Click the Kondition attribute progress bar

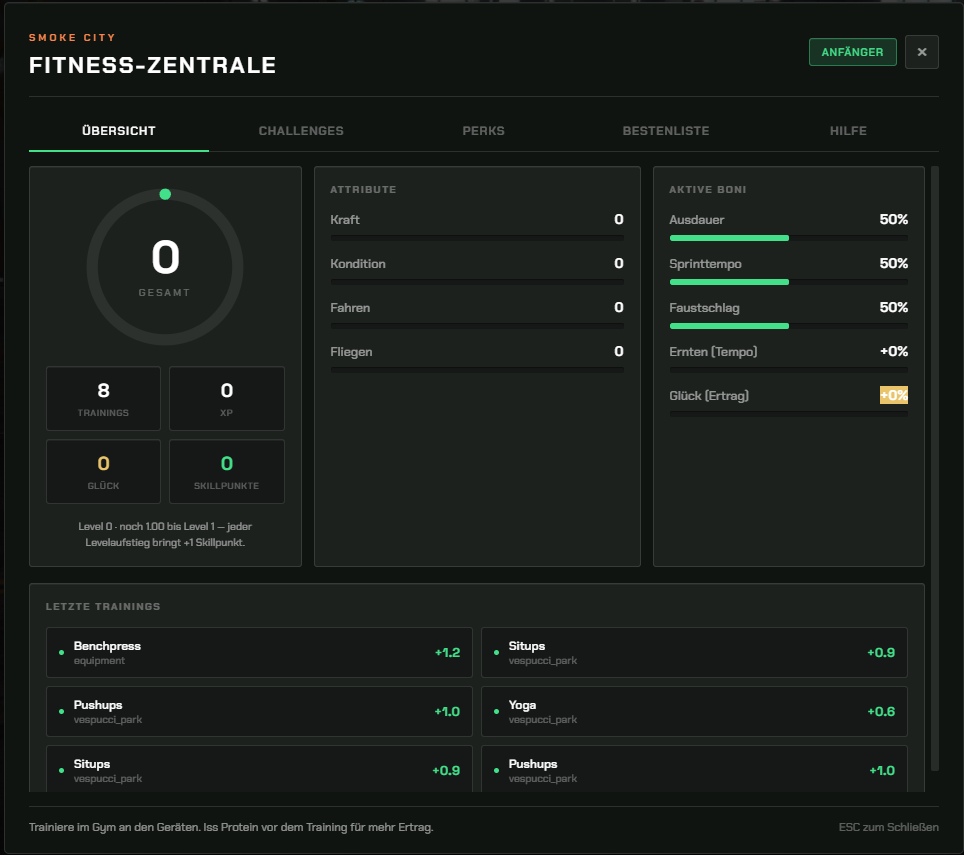(x=477, y=282)
